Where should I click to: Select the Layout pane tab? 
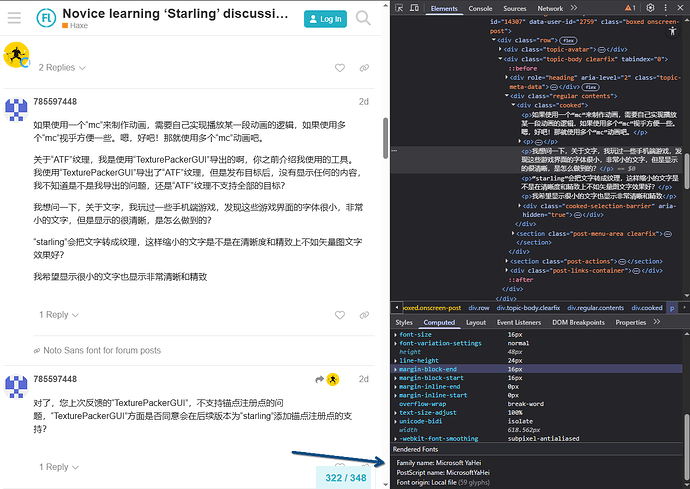coord(475,323)
